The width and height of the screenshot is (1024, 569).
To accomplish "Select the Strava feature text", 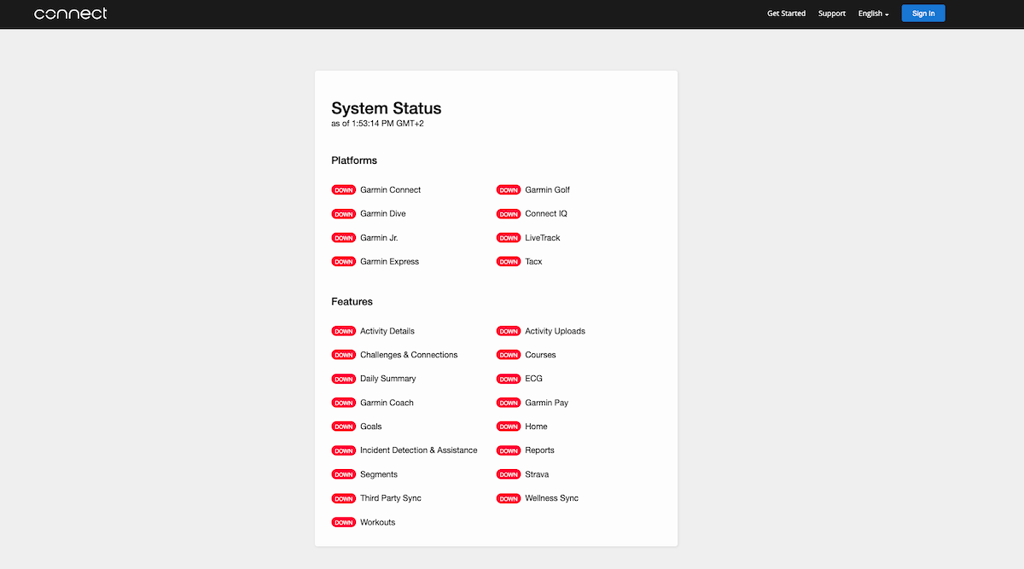I will tap(537, 474).
